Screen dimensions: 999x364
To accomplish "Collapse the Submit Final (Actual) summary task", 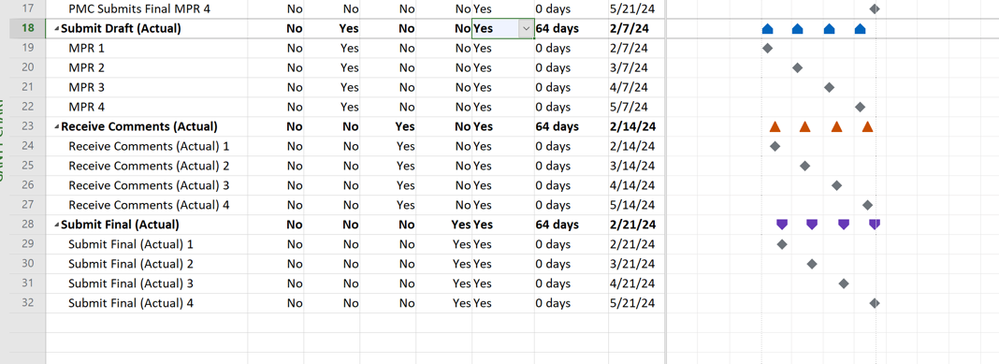I will (x=57, y=226).
